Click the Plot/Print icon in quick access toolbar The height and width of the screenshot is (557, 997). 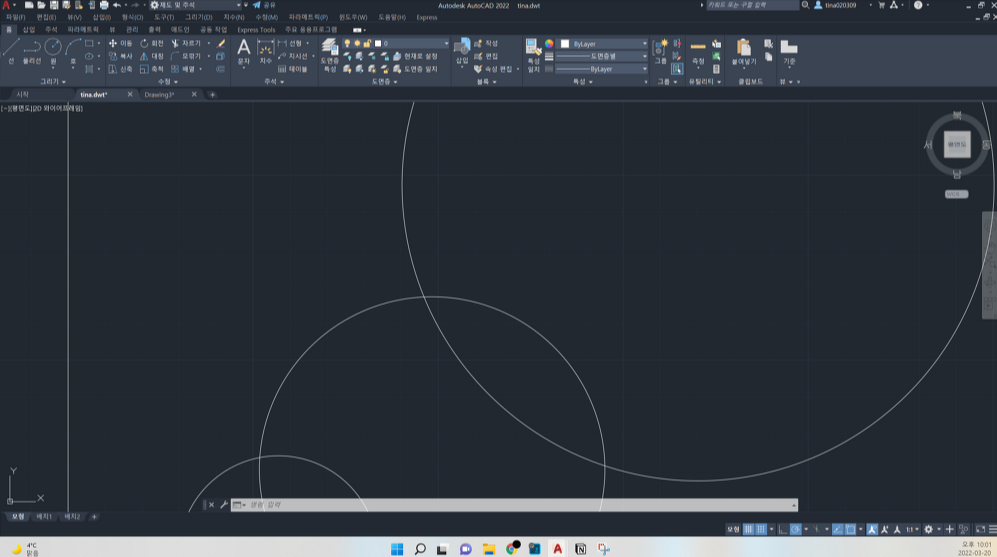104,5
